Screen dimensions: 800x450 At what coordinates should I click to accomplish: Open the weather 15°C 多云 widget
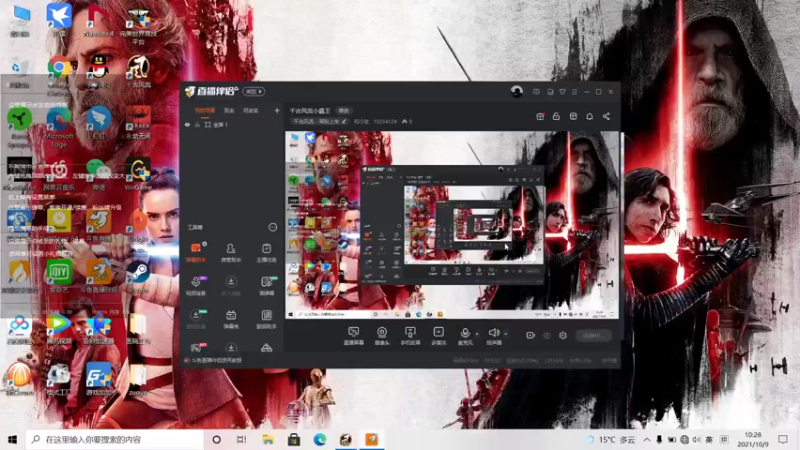click(610, 439)
